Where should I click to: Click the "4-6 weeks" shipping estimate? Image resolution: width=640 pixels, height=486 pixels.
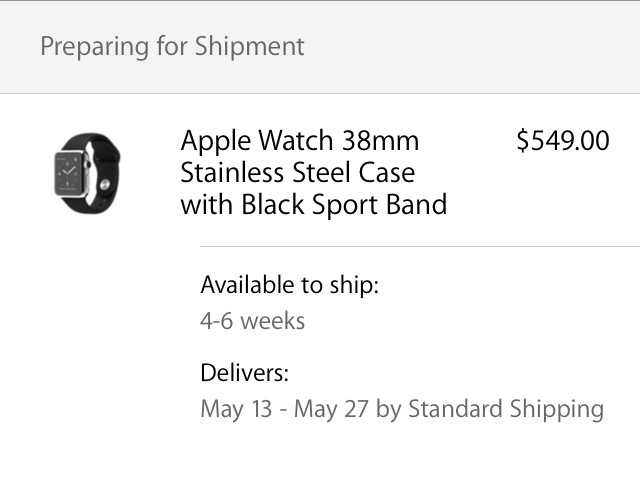252,321
